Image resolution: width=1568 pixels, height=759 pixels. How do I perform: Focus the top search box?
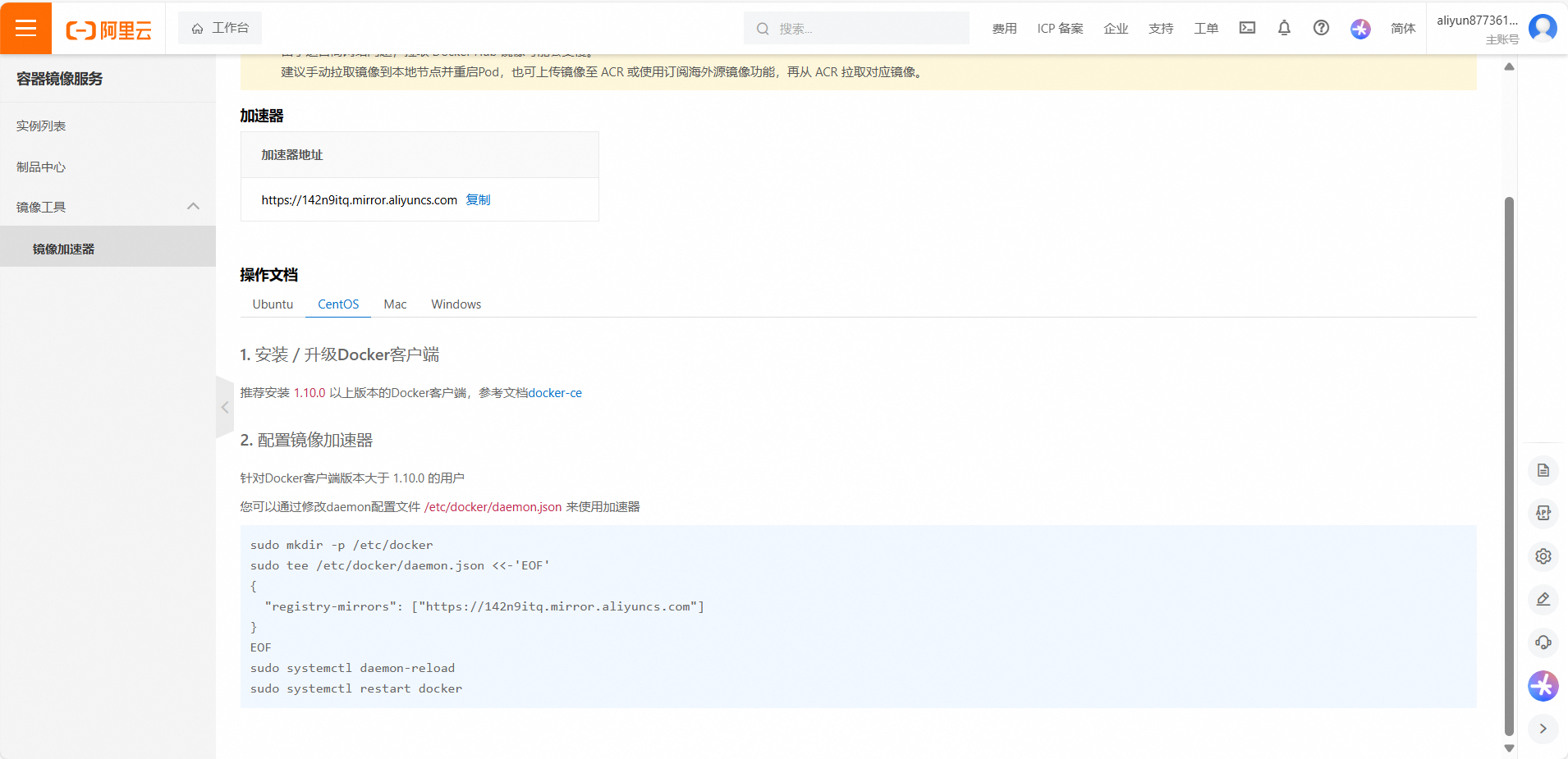pos(856,28)
